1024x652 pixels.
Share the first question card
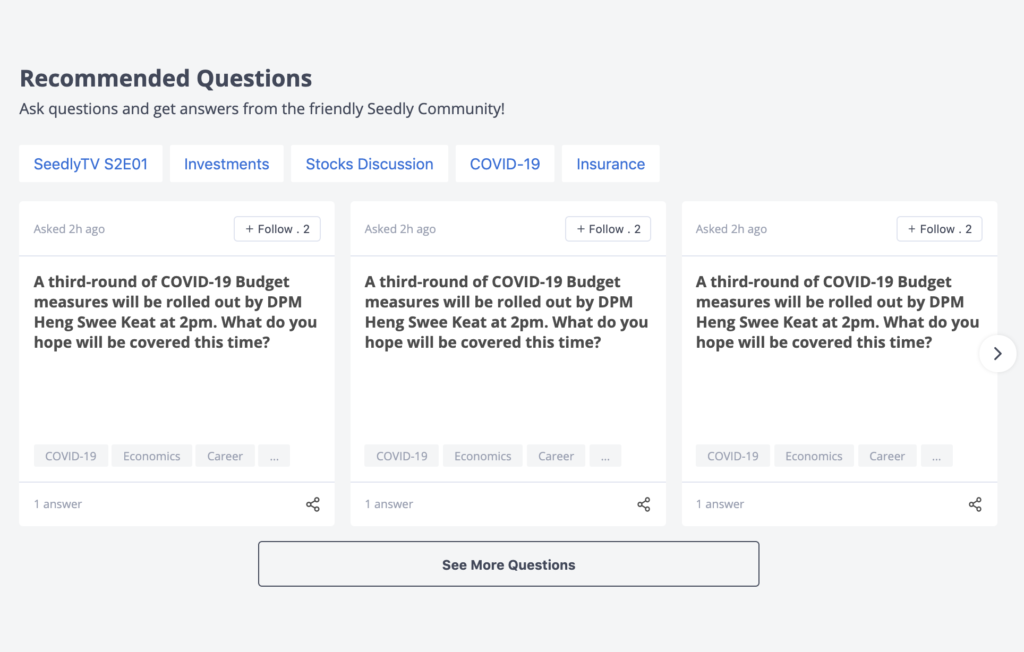coord(313,504)
